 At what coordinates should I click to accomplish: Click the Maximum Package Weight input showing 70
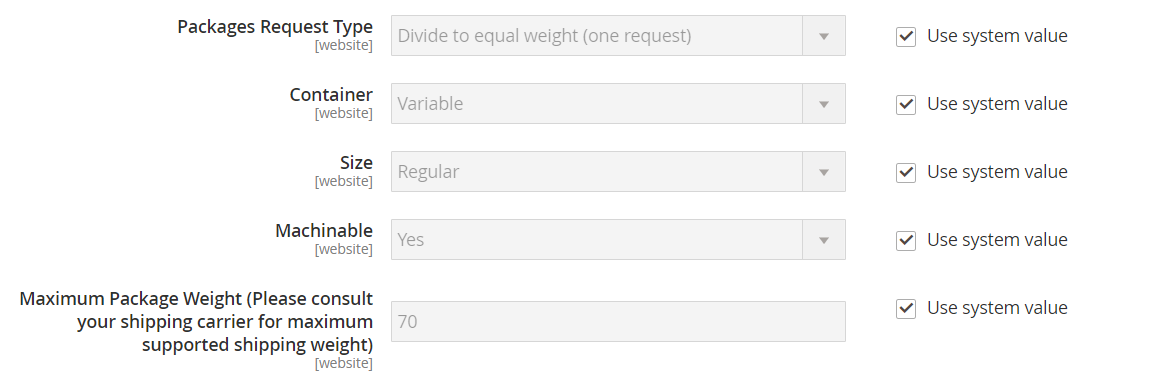click(x=618, y=322)
